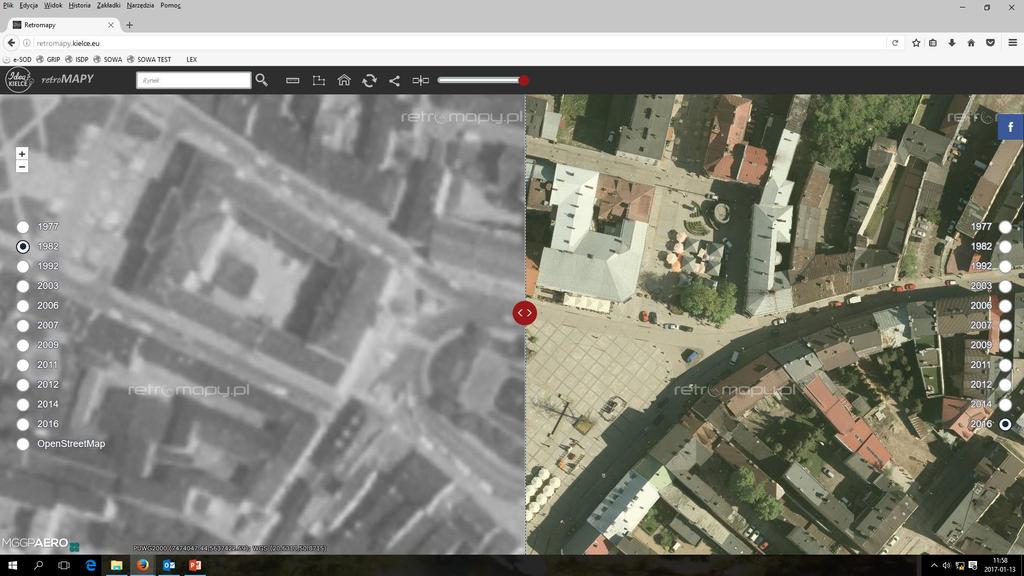Zoom in with the plus map button
Image resolution: width=1024 pixels, height=576 pixels.
tap(22, 153)
